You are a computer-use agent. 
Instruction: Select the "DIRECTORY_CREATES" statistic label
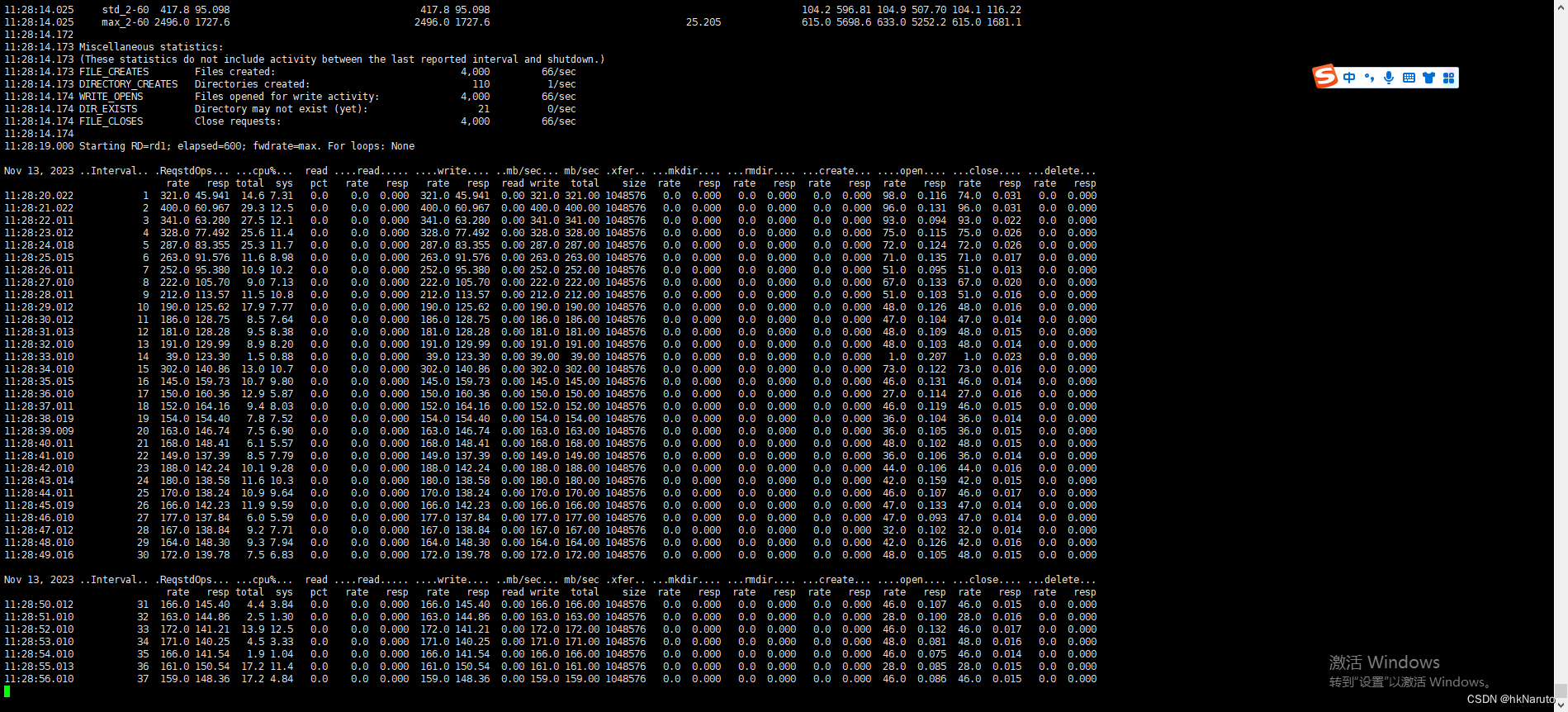click(x=128, y=84)
